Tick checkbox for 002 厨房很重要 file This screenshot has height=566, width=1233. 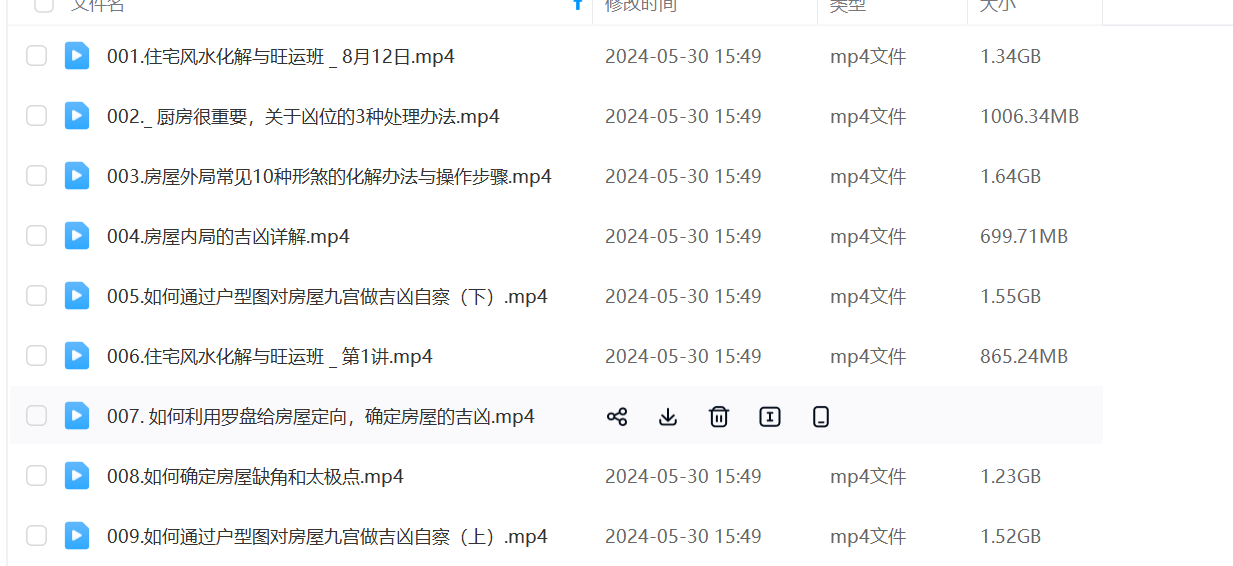point(36,116)
